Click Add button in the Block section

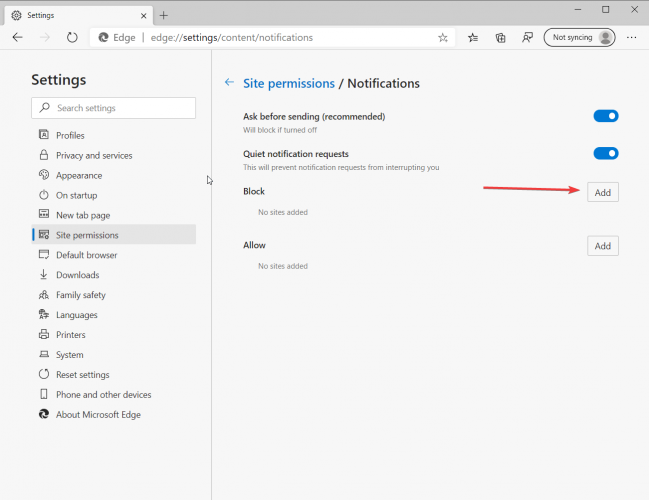pyautogui.click(x=603, y=192)
